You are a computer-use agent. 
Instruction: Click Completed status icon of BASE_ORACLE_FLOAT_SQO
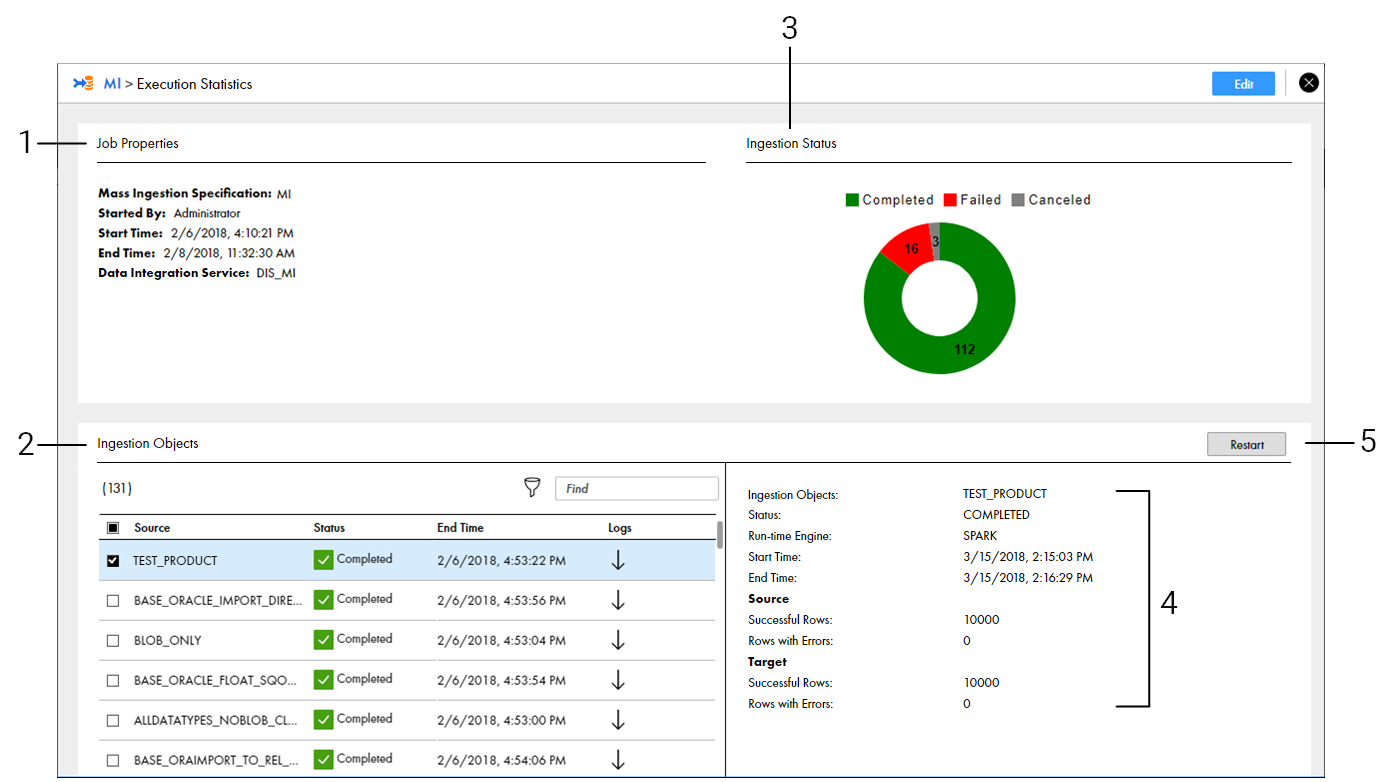click(x=323, y=680)
